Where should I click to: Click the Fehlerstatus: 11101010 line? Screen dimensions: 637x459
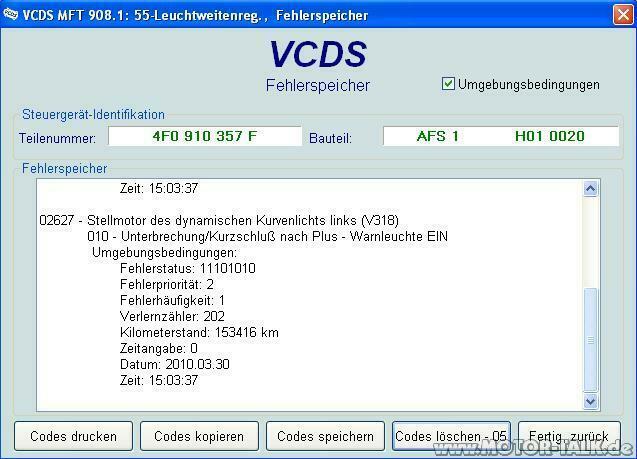pos(188,268)
